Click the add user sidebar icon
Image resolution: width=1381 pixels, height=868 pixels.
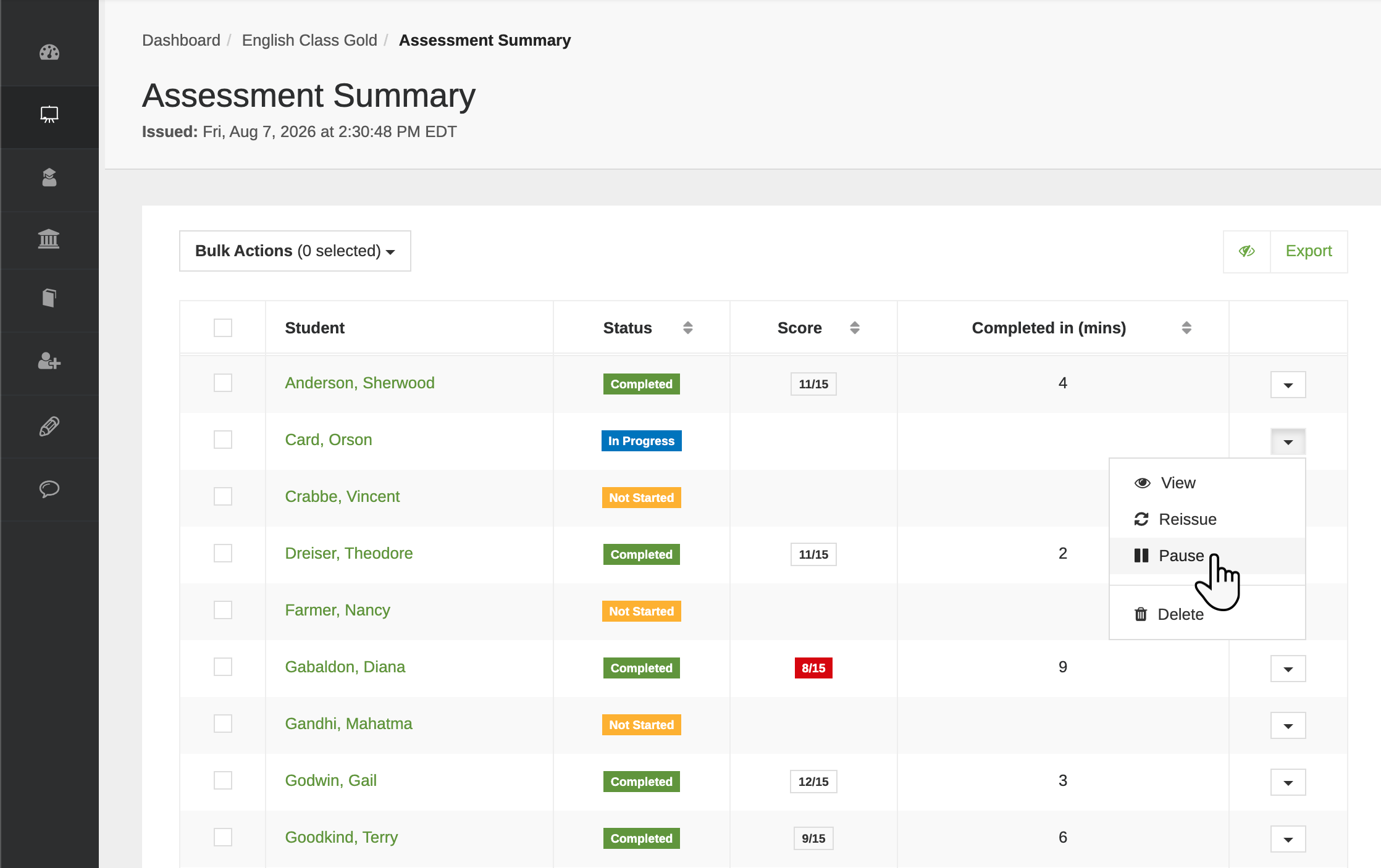click(49, 361)
